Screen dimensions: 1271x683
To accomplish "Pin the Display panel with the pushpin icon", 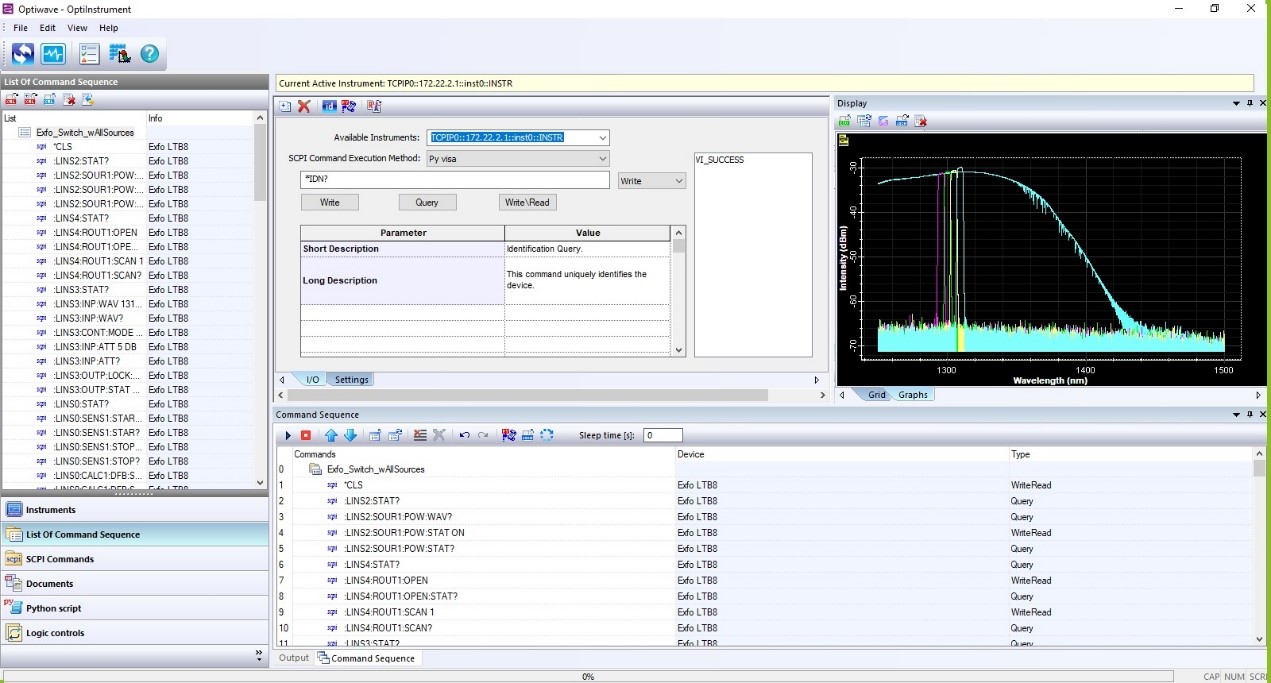I will tap(1249, 103).
